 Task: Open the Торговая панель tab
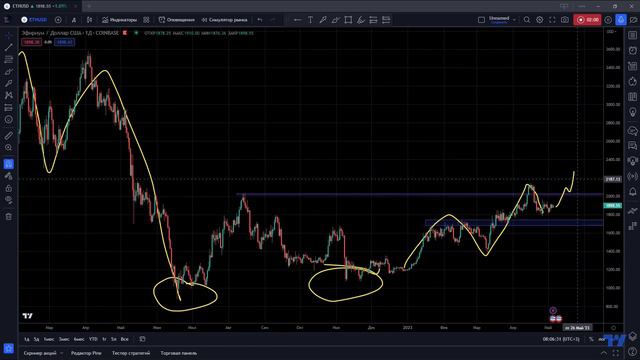tap(179, 353)
